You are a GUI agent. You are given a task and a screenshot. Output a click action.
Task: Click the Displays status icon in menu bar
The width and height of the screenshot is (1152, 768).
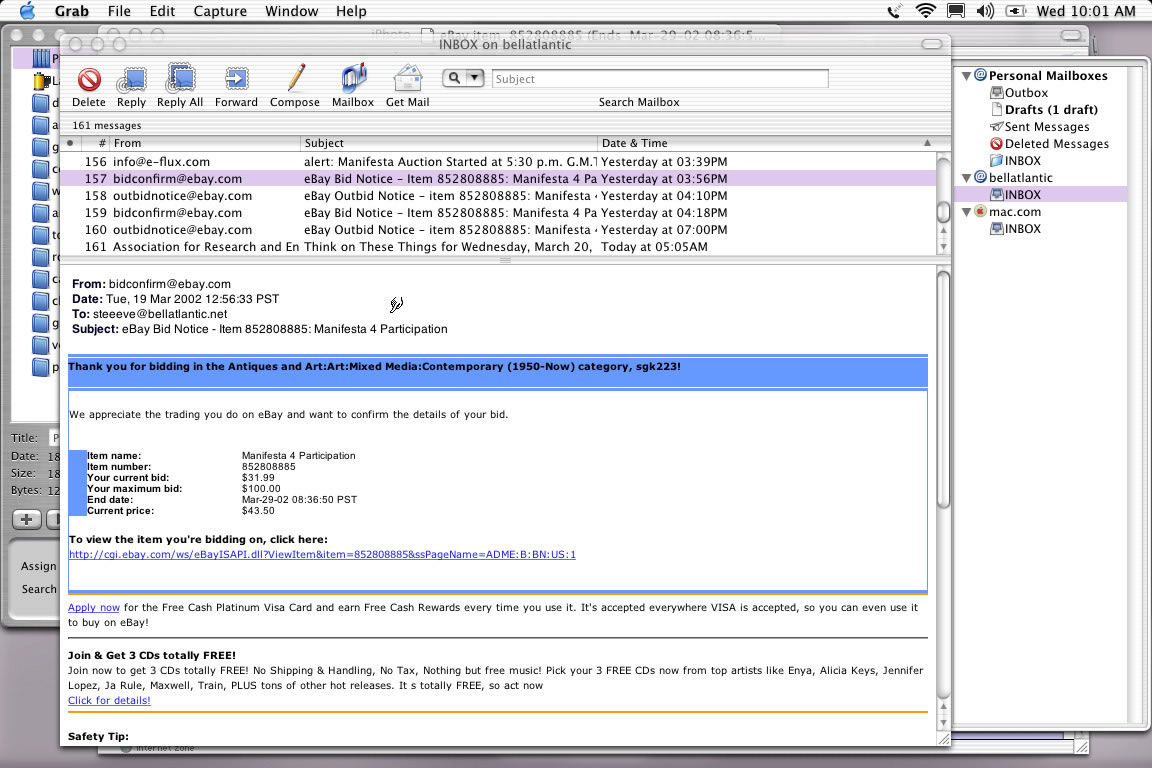click(956, 11)
